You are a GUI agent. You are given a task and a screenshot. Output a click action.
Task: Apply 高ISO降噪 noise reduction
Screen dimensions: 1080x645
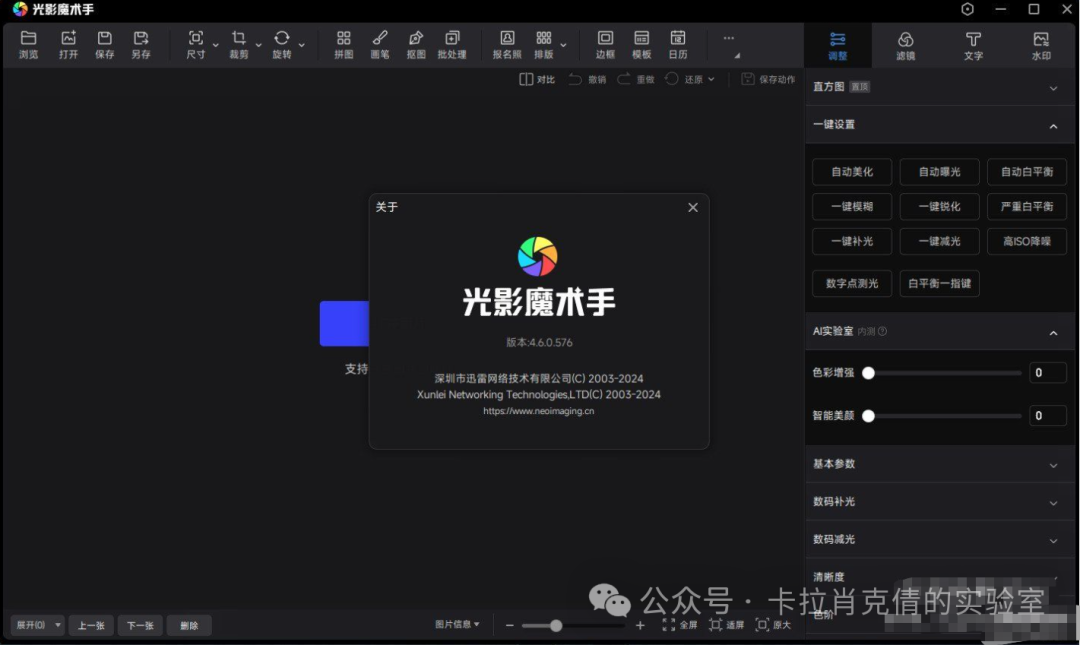point(1026,241)
